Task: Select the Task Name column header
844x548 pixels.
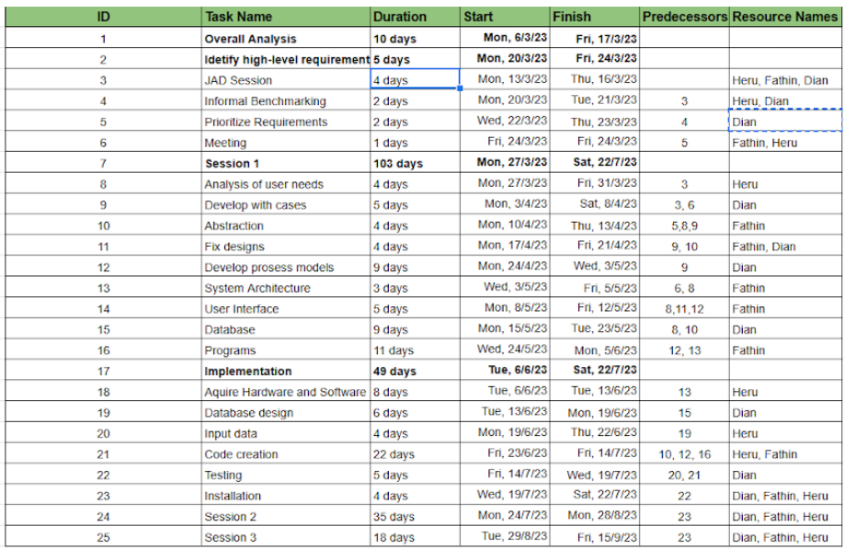Action: click(x=286, y=17)
